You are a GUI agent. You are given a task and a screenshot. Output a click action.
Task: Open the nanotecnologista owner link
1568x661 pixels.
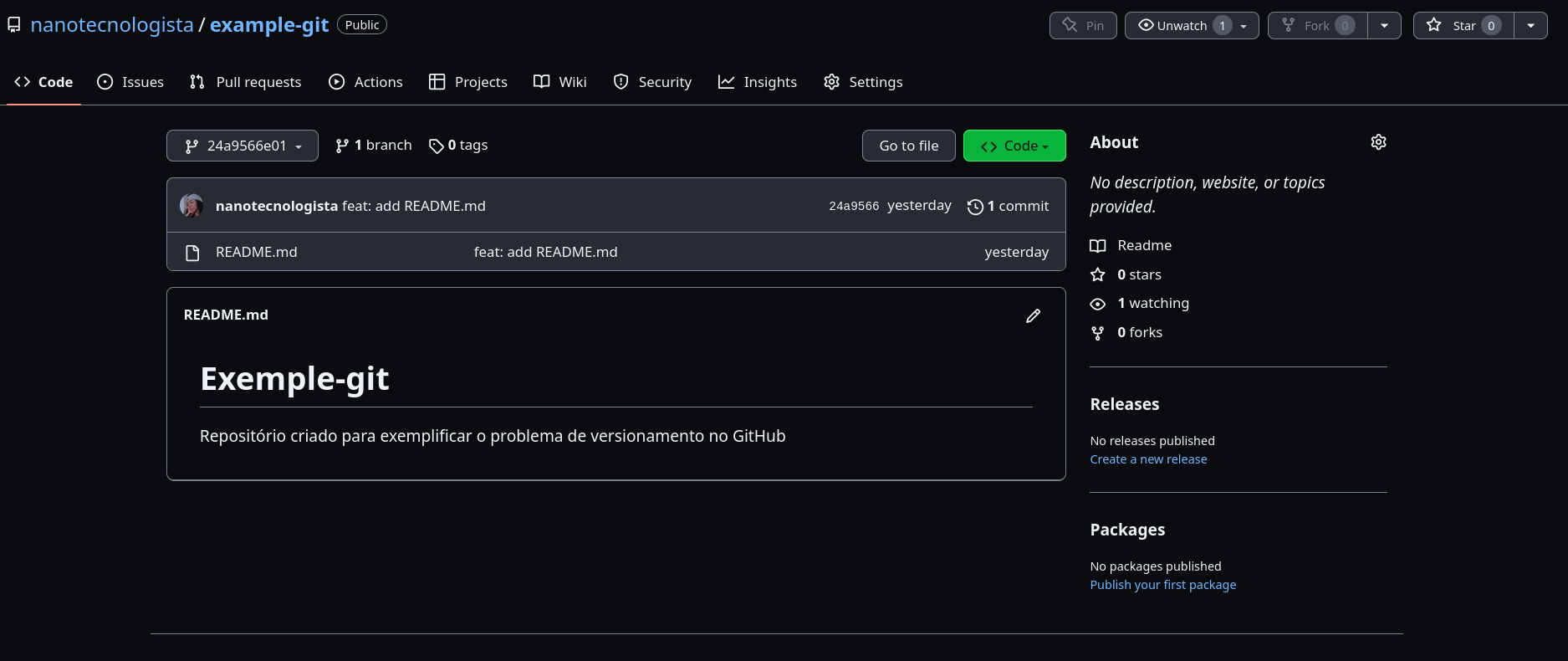tap(112, 25)
